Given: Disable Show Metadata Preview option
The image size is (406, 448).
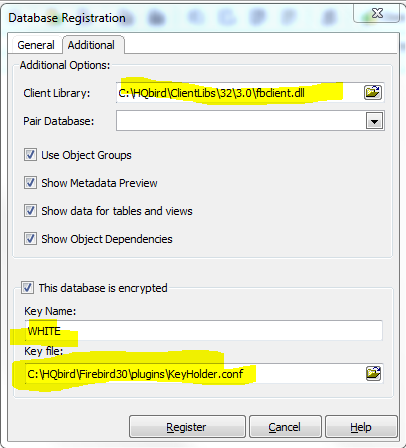Looking at the screenshot, I should pos(30,183).
